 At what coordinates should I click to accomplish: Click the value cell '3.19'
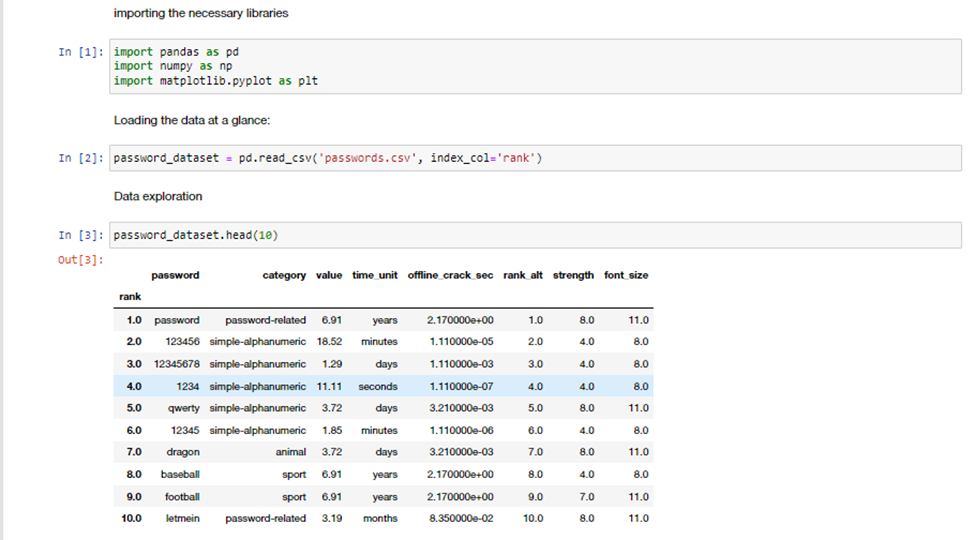[x=332, y=518]
